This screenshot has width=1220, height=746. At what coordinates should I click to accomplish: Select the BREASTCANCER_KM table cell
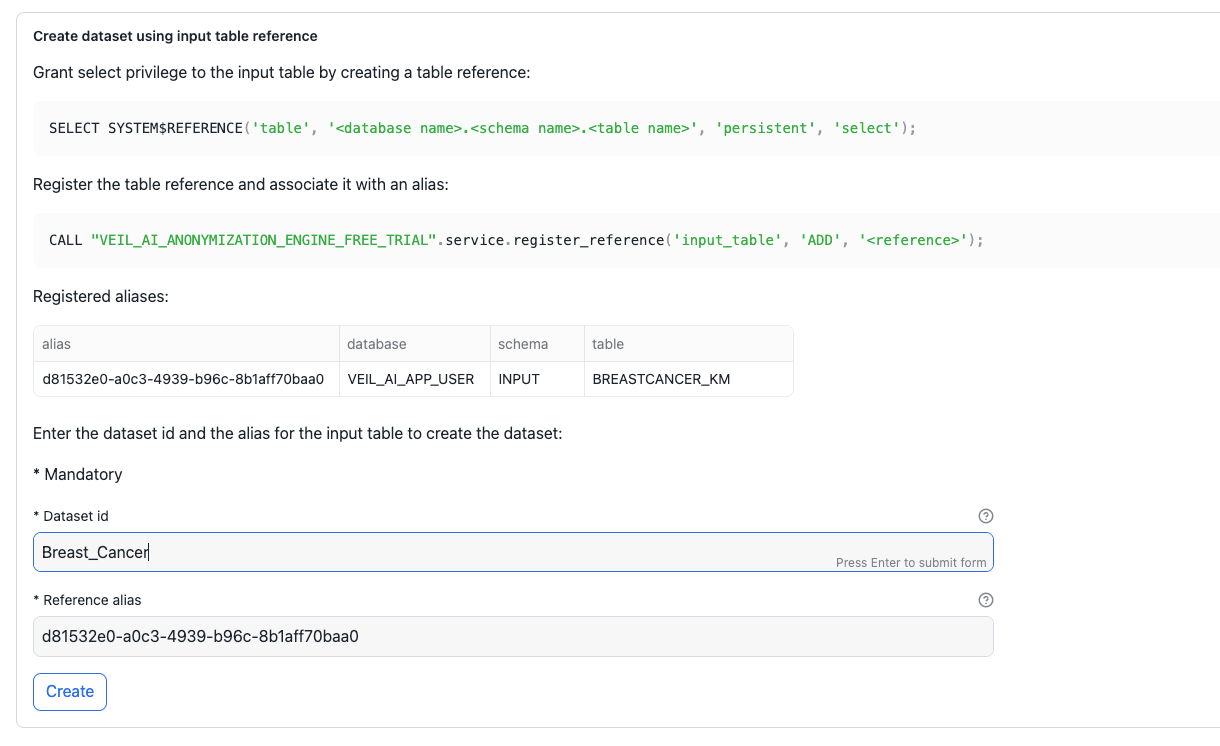point(688,379)
